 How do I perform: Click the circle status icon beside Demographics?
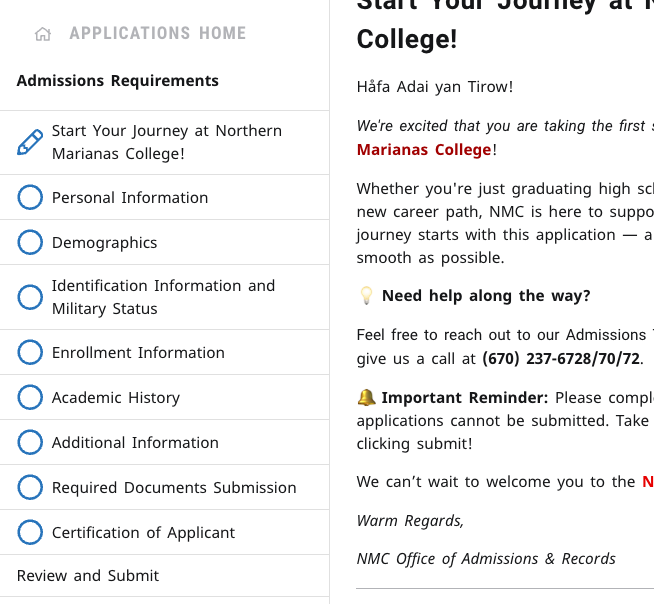[30, 242]
